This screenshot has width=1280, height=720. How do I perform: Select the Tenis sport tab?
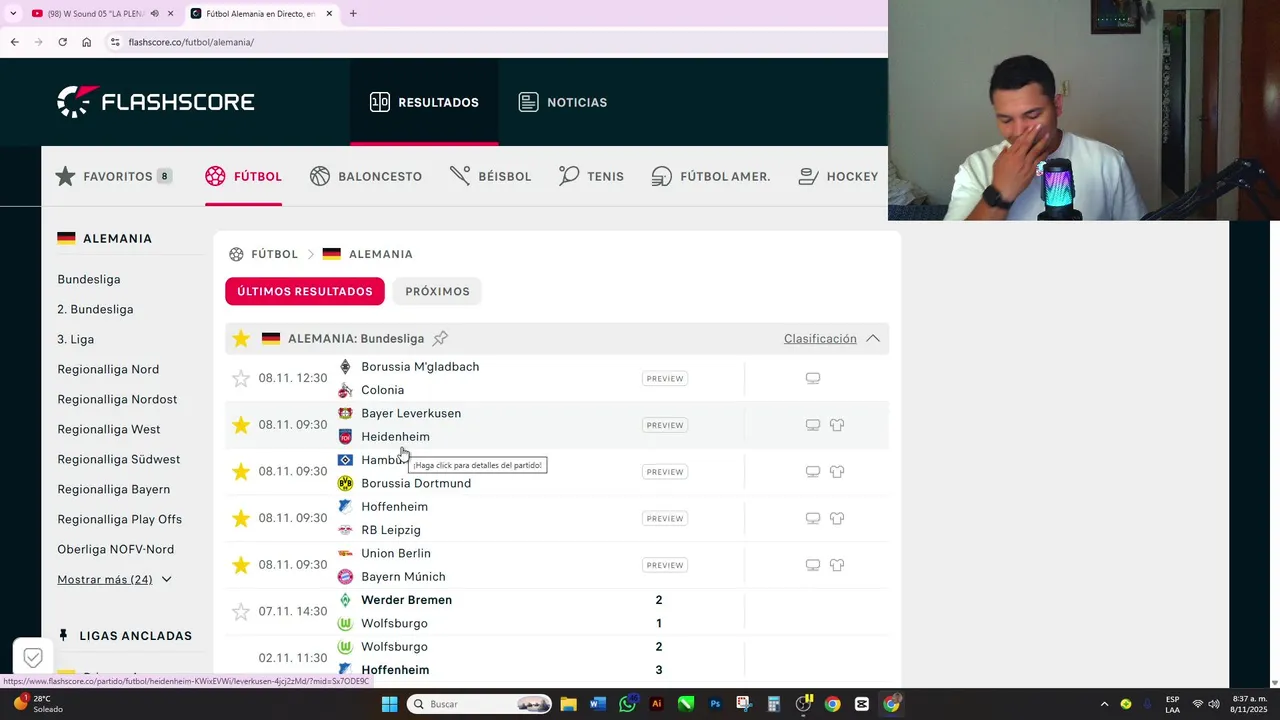click(x=591, y=176)
